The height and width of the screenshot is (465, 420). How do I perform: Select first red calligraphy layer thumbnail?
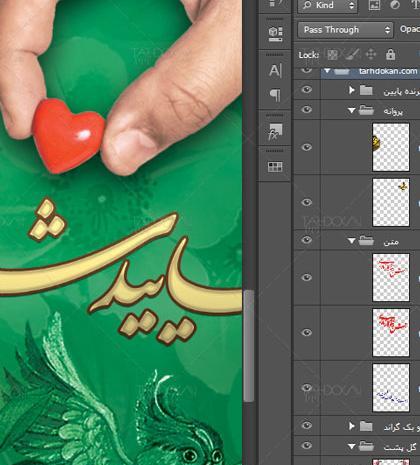pos(391,277)
